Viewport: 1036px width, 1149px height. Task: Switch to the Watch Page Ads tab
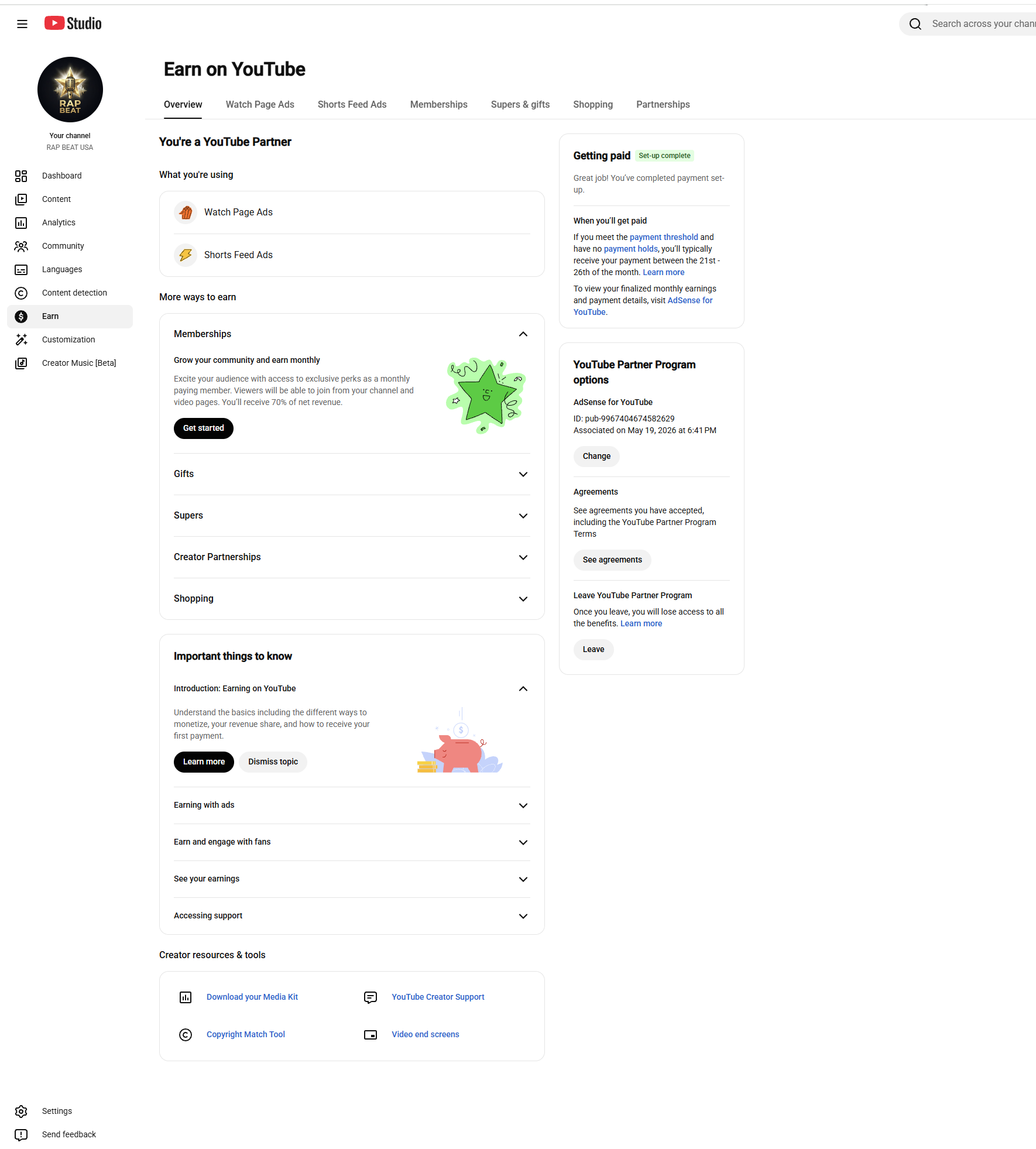pos(260,105)
